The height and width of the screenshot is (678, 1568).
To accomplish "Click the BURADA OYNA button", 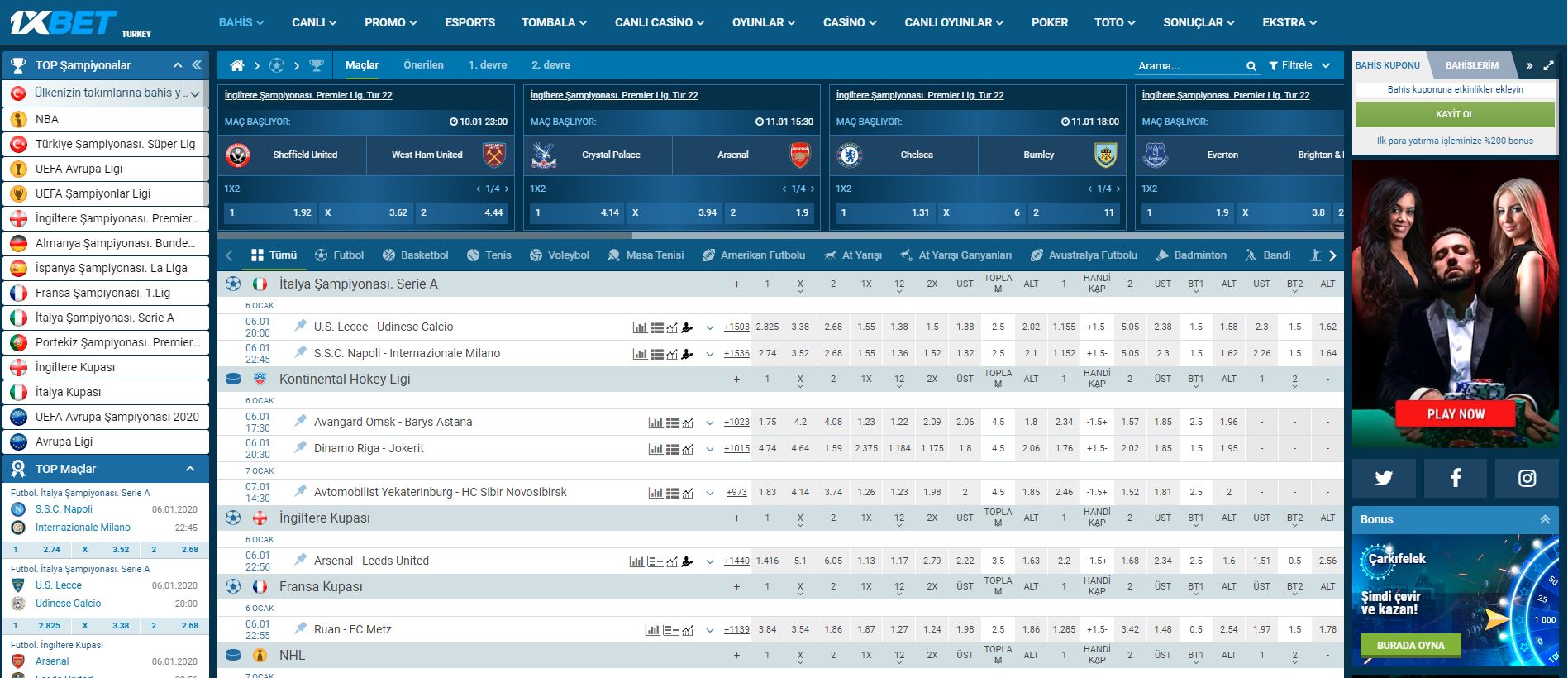I will pos(1410,645).
